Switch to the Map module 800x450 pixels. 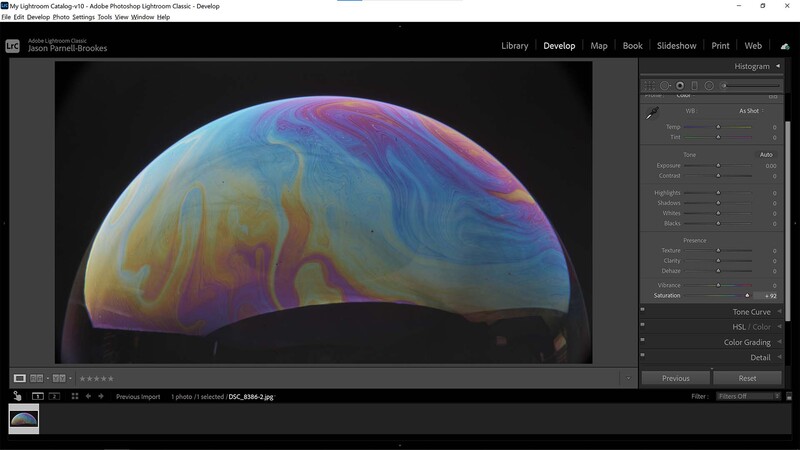tap(598, 46)
